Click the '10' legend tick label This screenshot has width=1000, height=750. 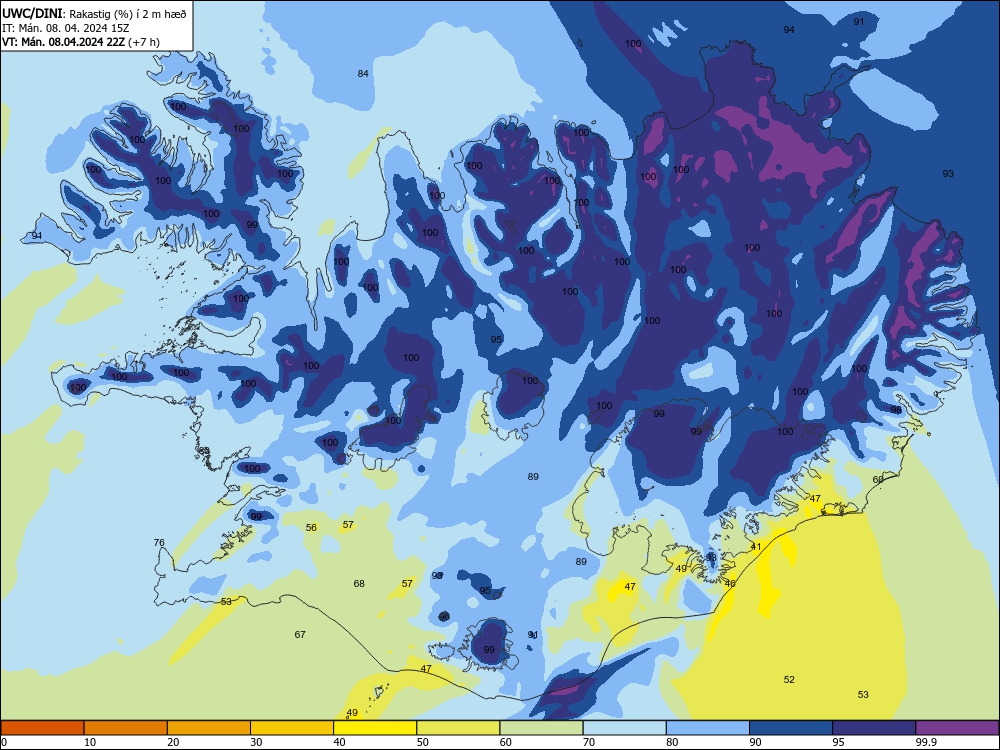(x=90, y=742)
